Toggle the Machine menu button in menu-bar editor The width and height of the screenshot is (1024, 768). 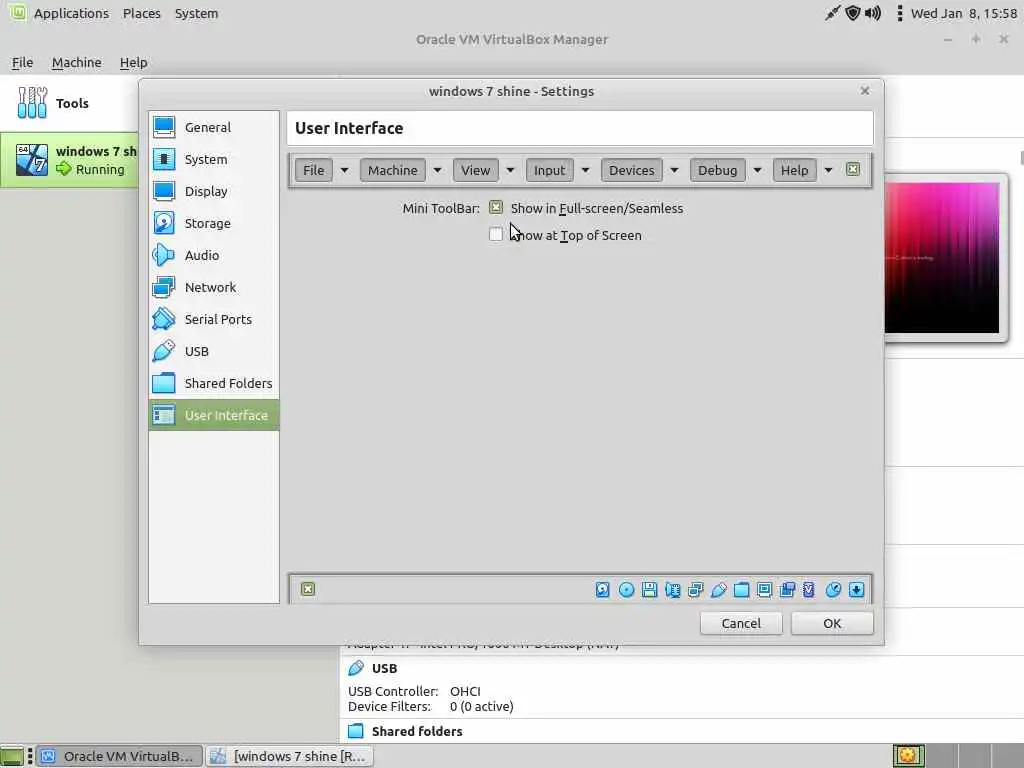pyautogui.click(x=392, y=170)
